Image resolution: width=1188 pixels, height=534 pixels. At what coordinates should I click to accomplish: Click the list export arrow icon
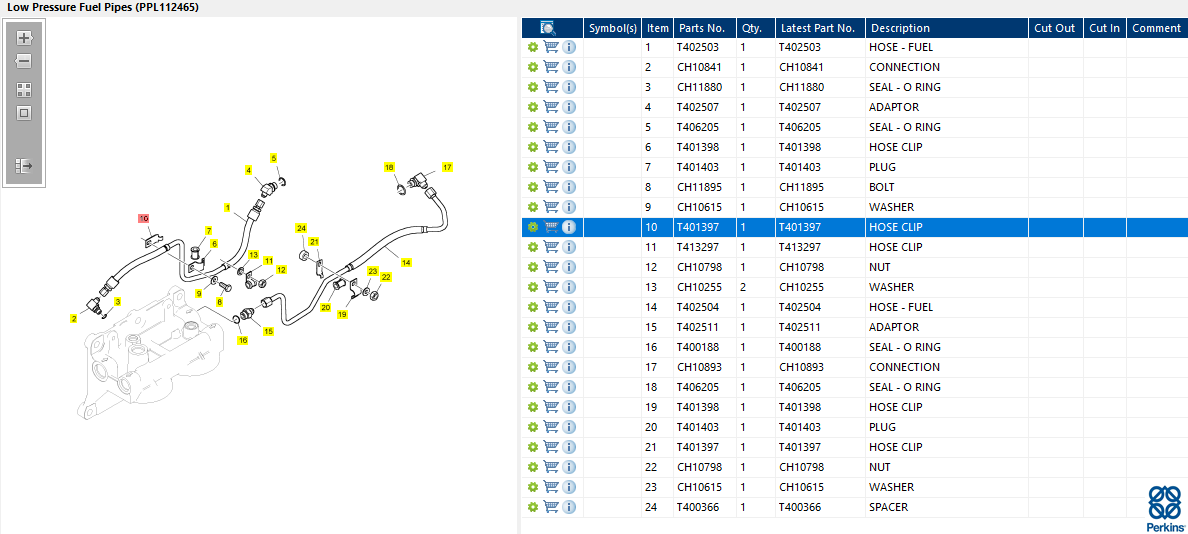(24, 165)
